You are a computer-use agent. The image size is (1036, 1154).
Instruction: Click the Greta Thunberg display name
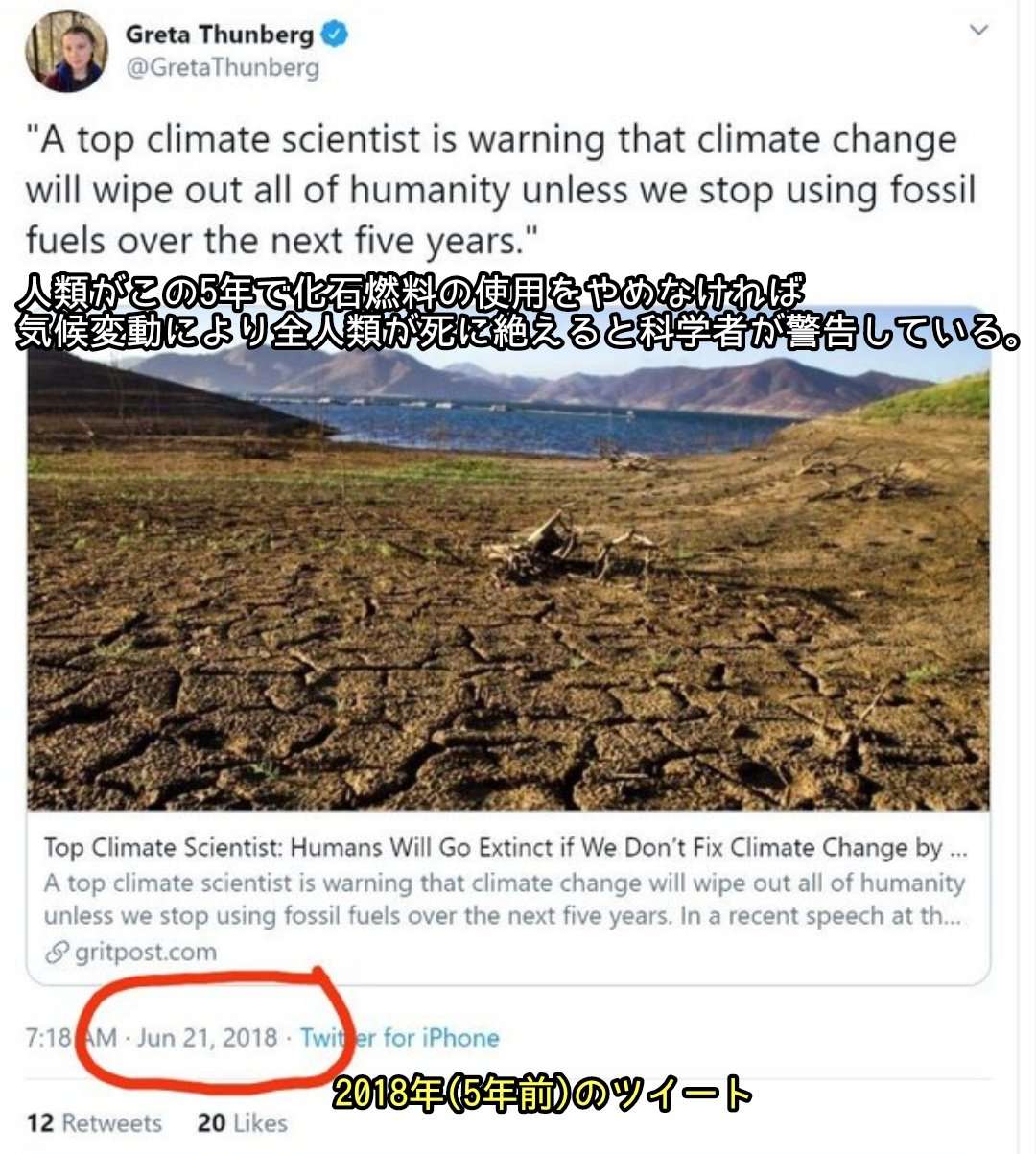tap(219, 35)
